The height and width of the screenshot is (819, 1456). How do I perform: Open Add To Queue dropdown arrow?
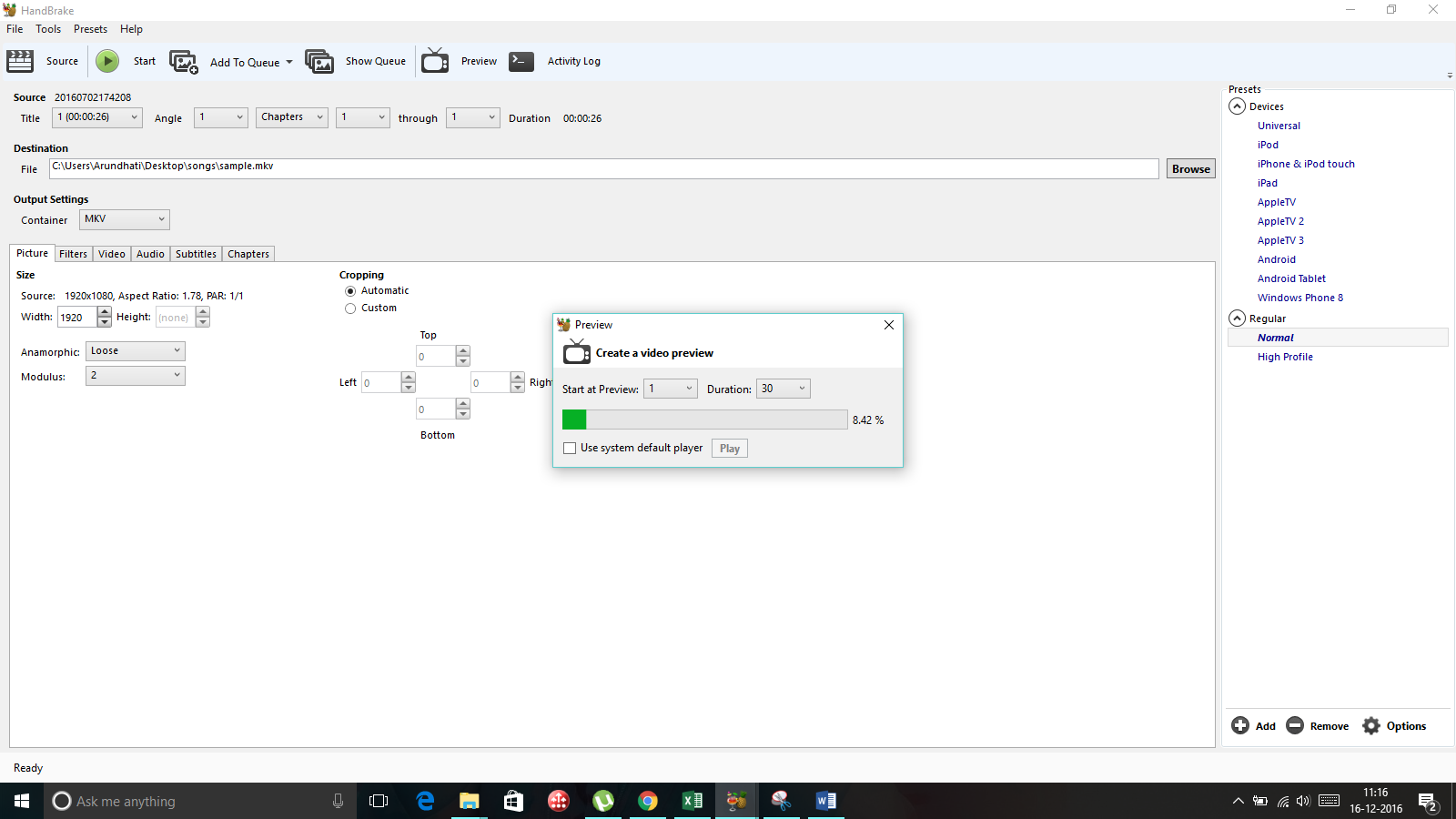289,62
